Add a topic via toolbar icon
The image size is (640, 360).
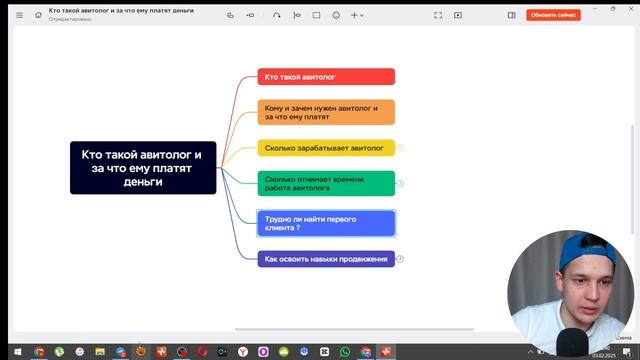point(231,15)
